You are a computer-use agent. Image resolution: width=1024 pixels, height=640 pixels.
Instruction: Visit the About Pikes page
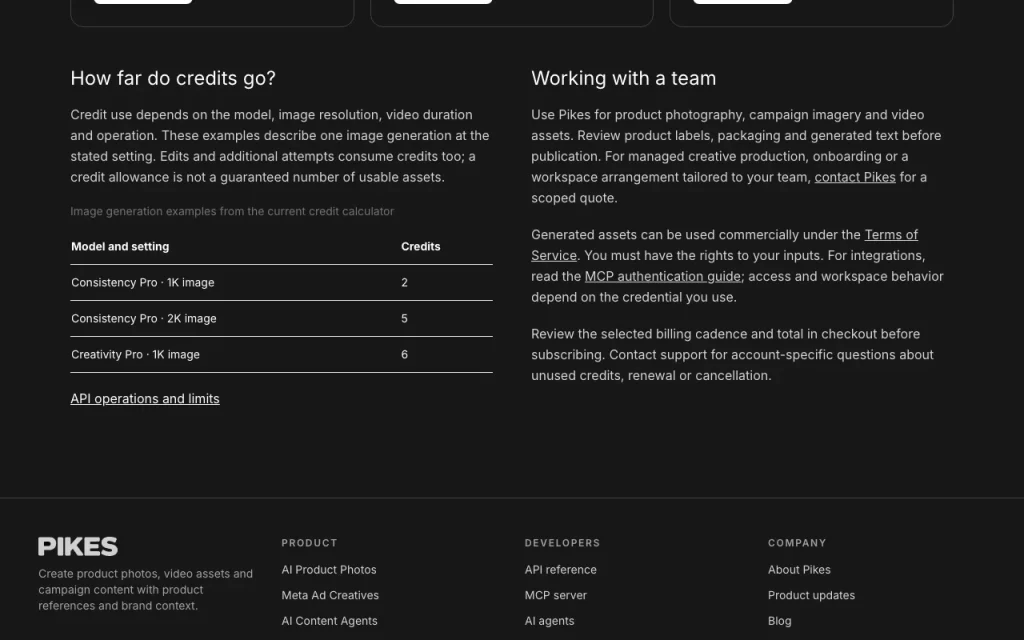[799, 569]
